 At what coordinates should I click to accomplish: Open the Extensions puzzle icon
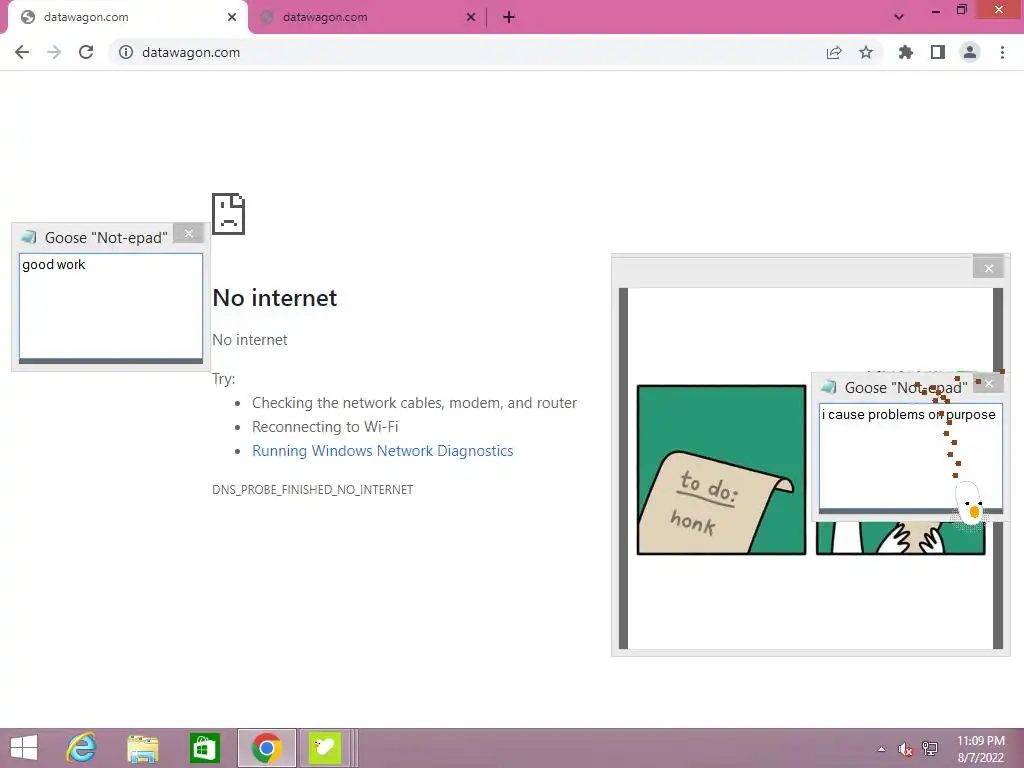(x=906, y=52)
